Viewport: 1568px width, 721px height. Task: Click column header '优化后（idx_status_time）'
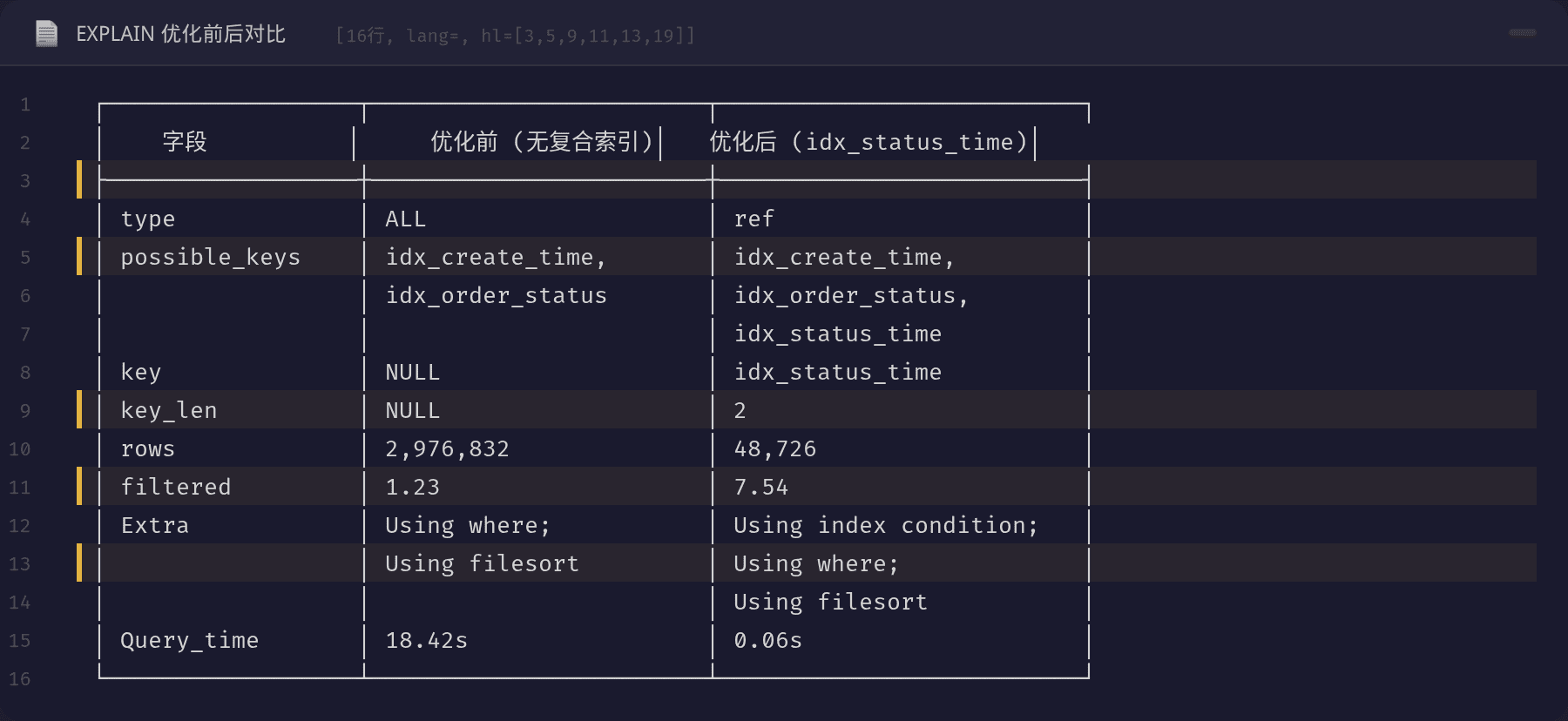pyautogui.click(x=868, y=142)
